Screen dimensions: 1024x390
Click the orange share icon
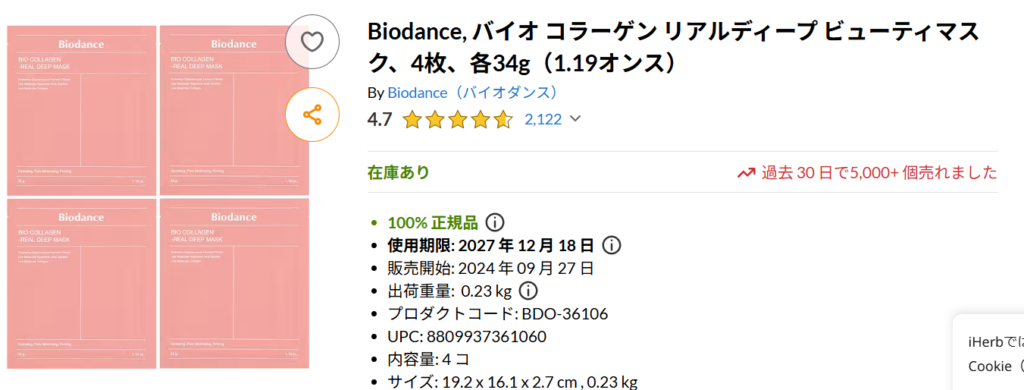(312, 114)
